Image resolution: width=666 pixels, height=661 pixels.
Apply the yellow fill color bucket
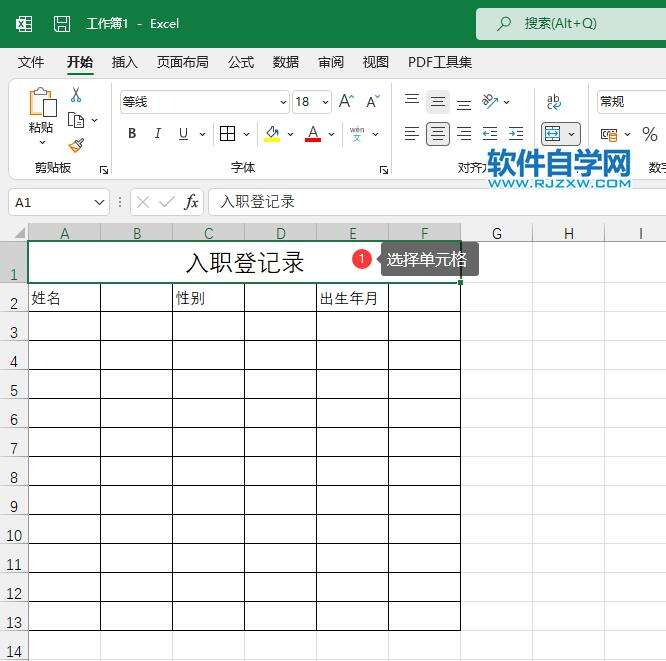(272, 134)
